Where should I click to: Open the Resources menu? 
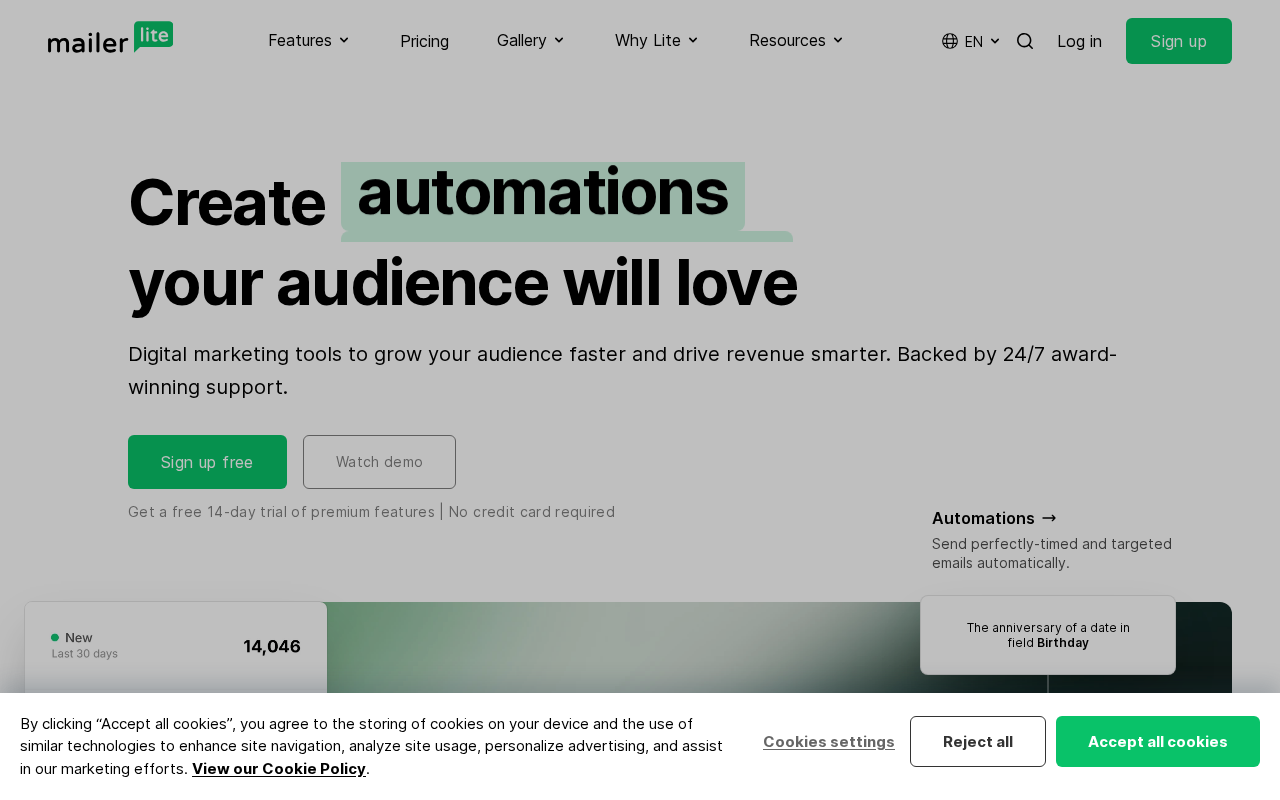[x=796, y=40]
